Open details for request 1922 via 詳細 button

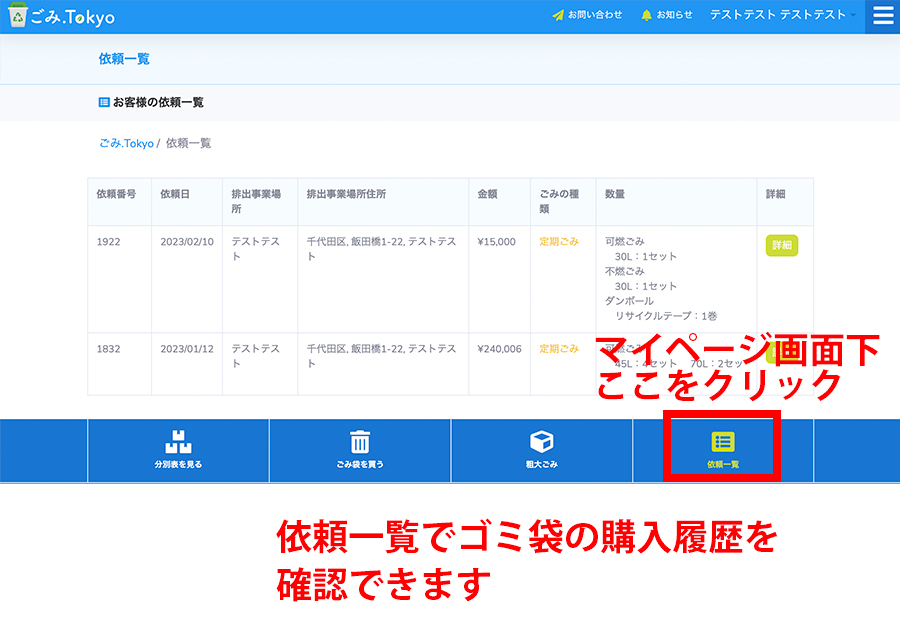[x=779, y=245]
